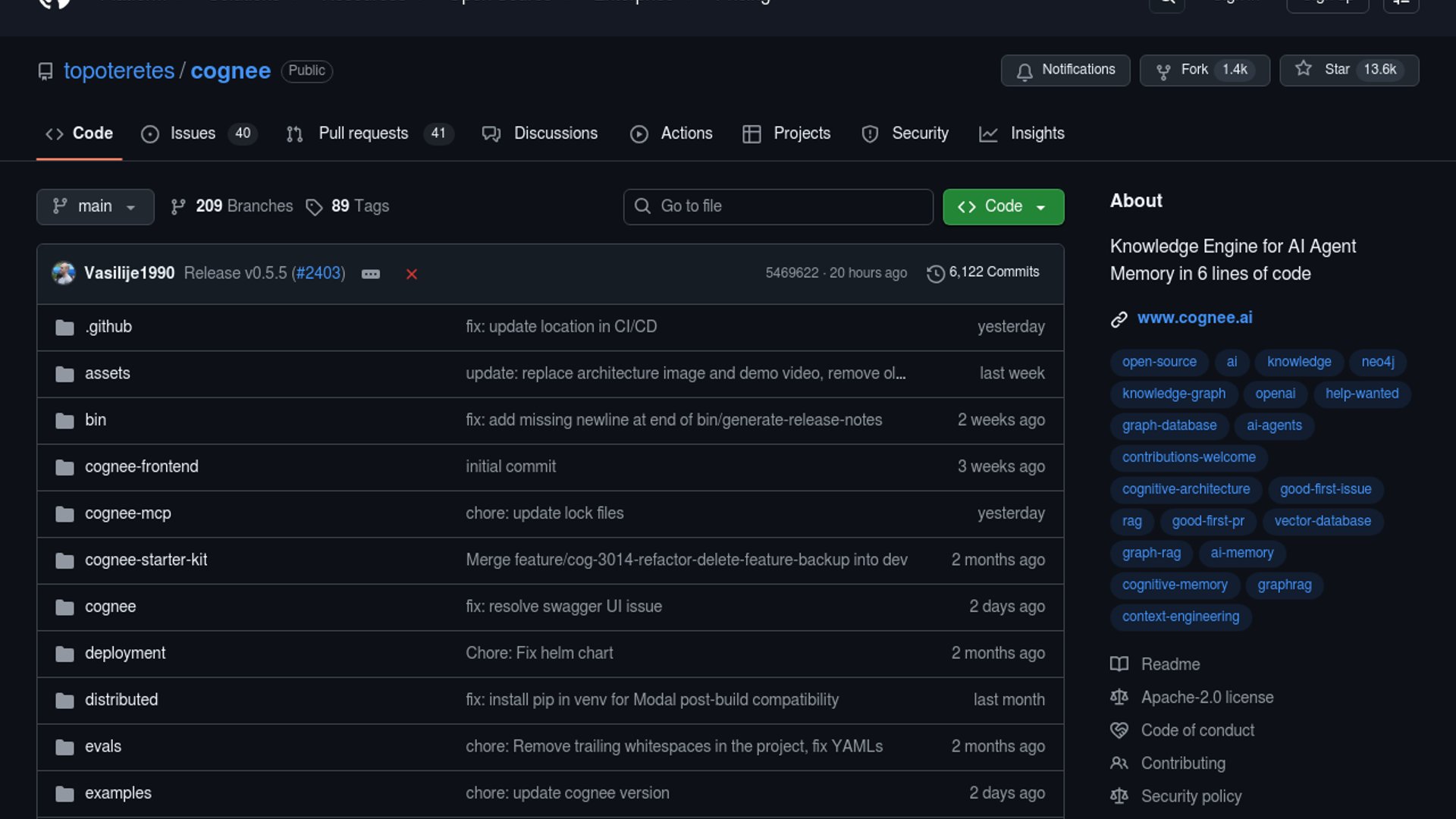This screenshot has width=1456, height=819.
Task: Click the tags icon showing 89 Tags
Action: (314, 206)
